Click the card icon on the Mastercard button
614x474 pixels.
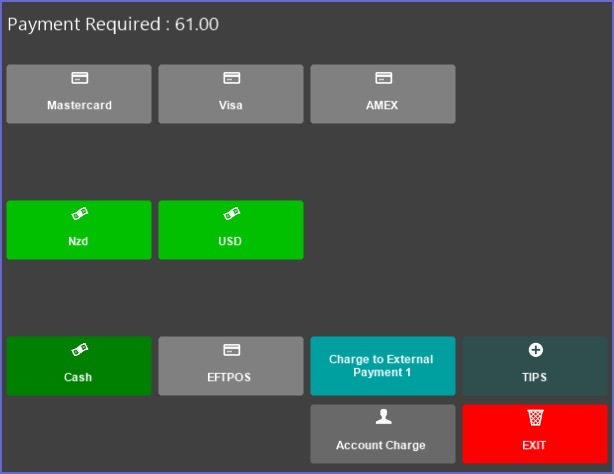click(x=79, y=78)
